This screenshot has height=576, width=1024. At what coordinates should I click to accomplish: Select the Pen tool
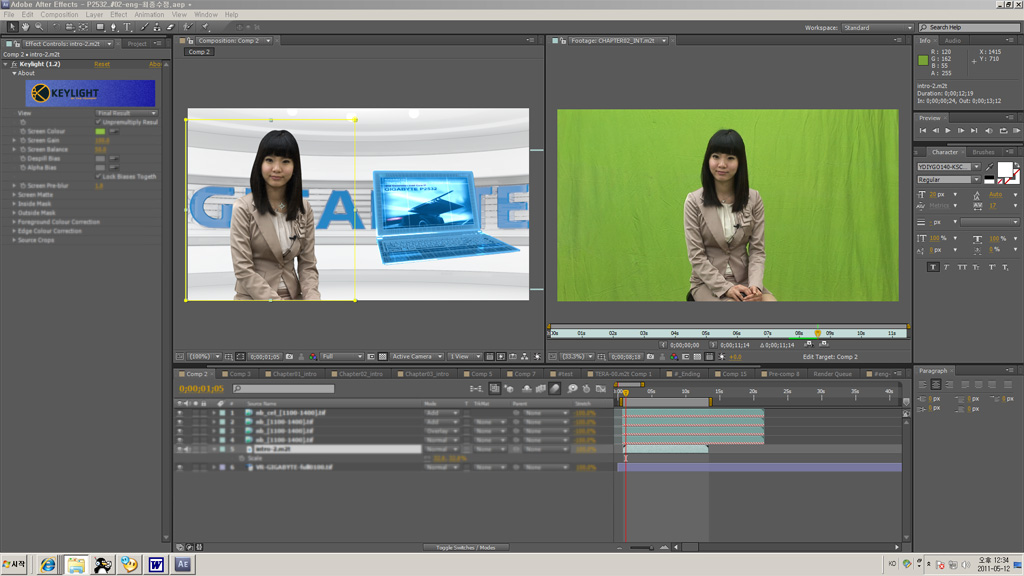(114, 27)
